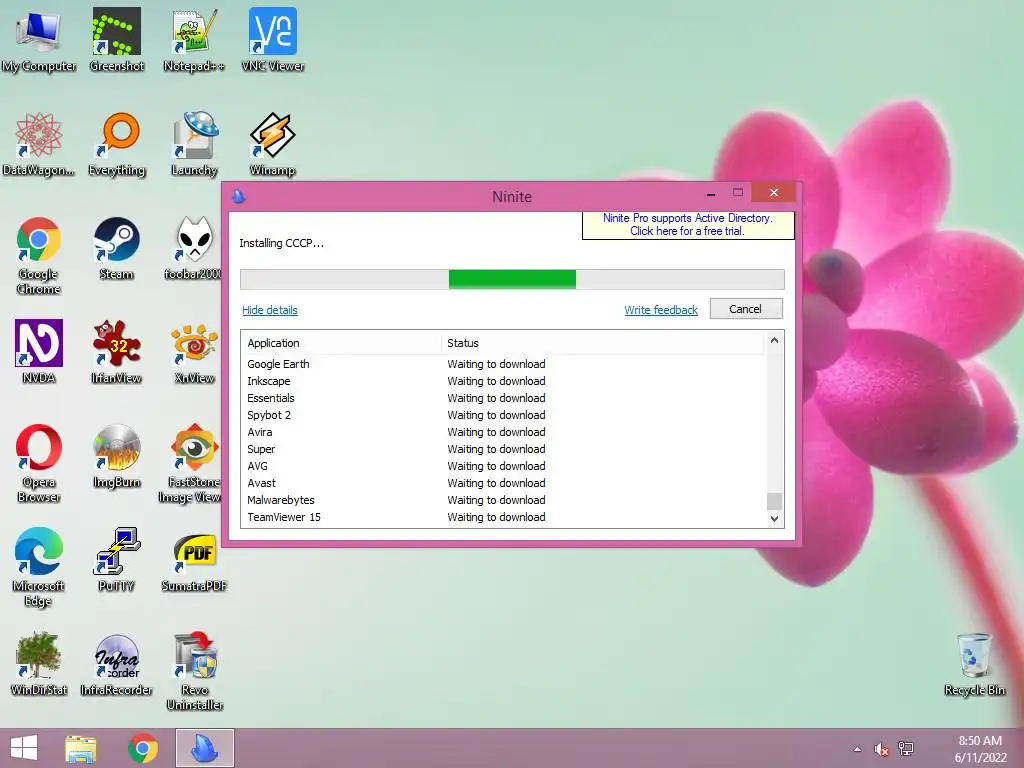
Task: Click Hide details link
Action: [x=270, y=310]
